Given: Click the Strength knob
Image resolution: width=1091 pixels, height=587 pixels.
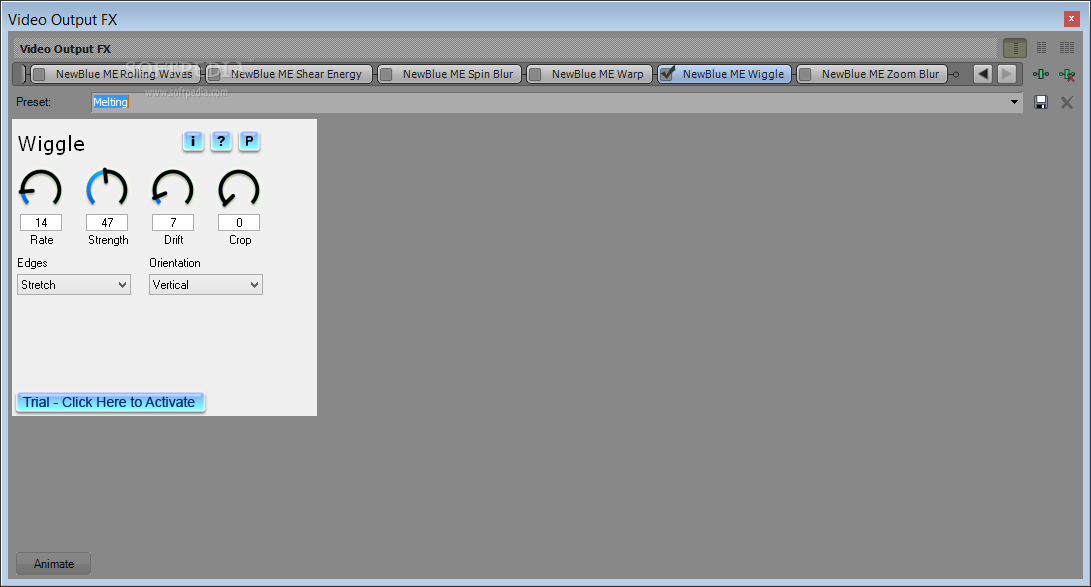Looking at the screenshot, I should coord(106,188).
